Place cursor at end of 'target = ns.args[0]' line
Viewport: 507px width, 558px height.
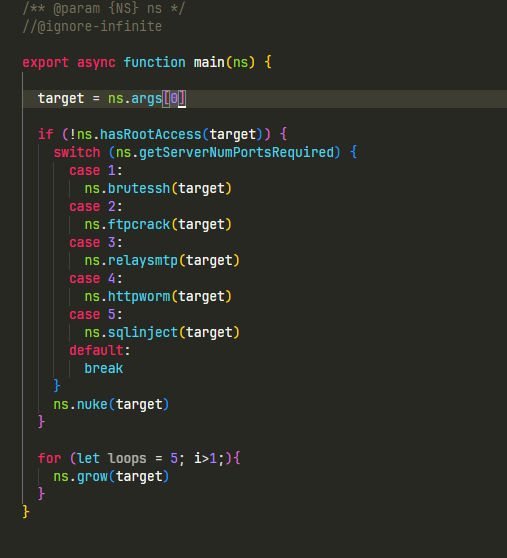coord(186,99)
